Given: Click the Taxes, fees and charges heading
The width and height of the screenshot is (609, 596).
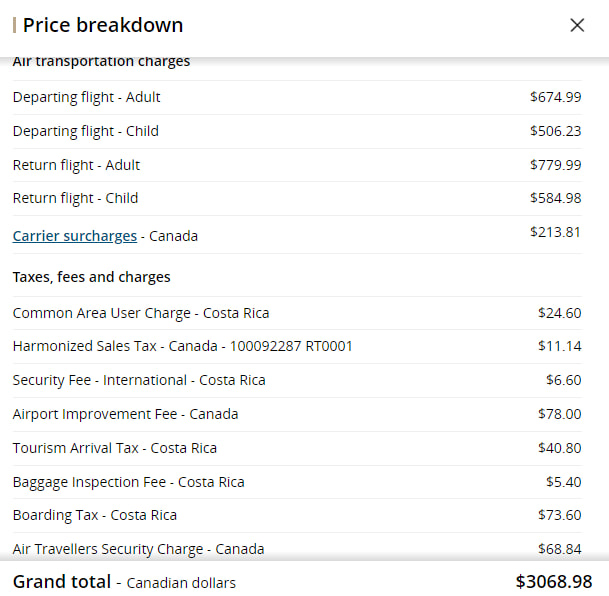Looking at the screenshot, I should [91, 277].
